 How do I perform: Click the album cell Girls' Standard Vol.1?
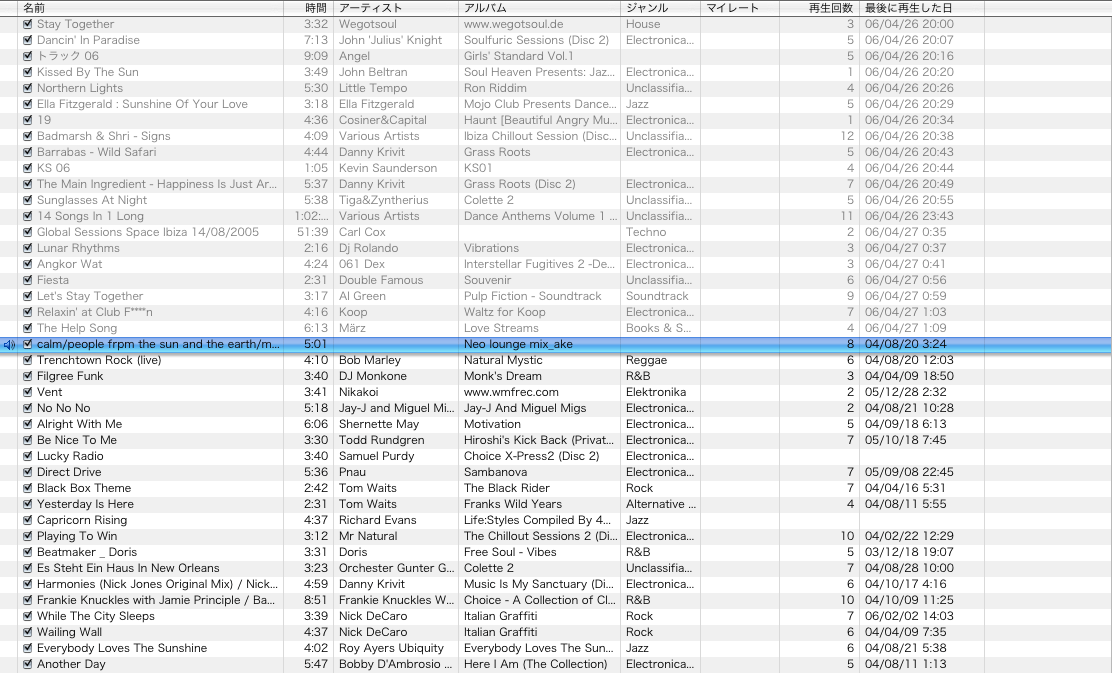click(x=518, y=56)
